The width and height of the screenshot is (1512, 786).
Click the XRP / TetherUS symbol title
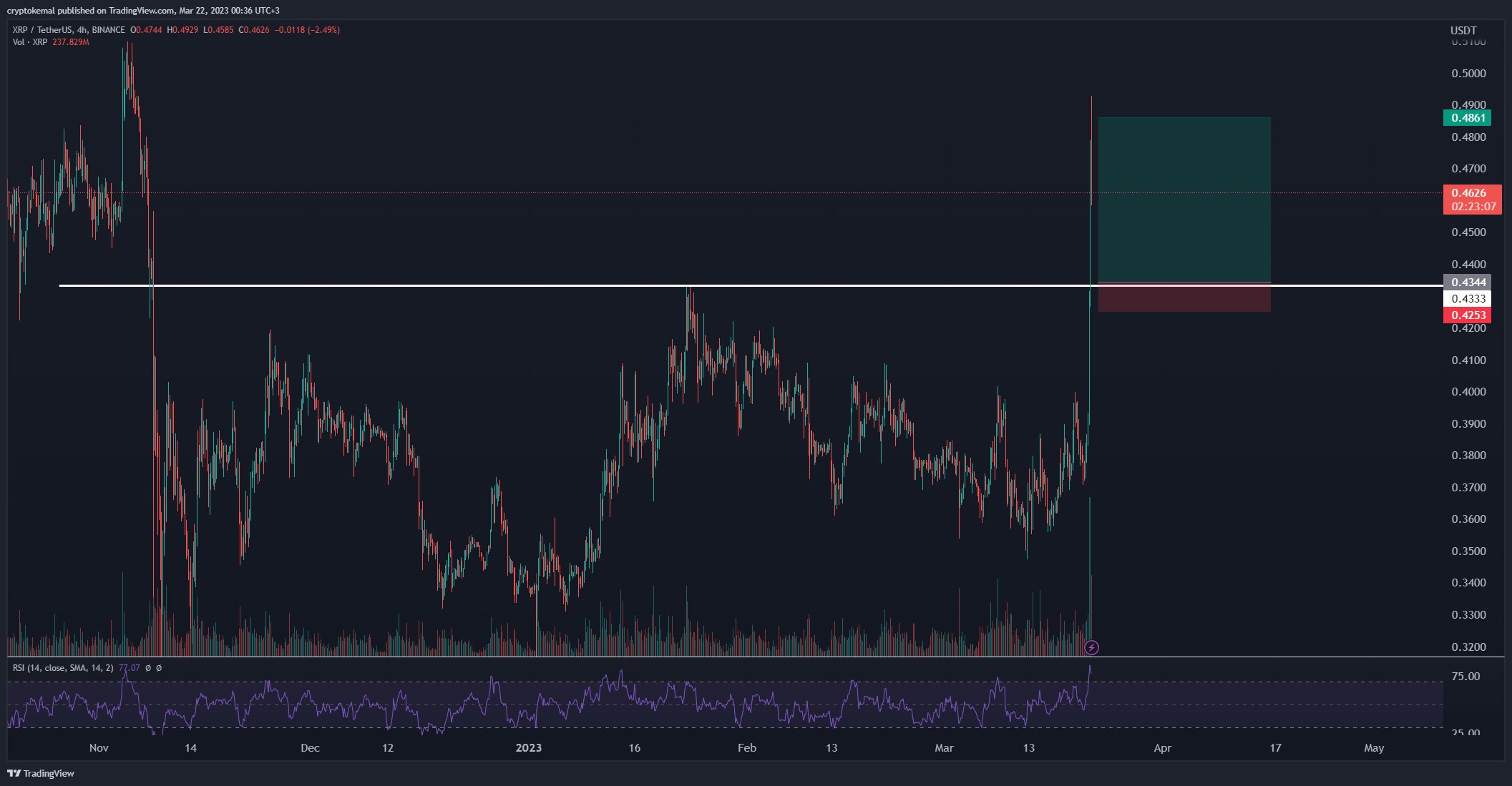pyautogui.click(x=42, y=30)
